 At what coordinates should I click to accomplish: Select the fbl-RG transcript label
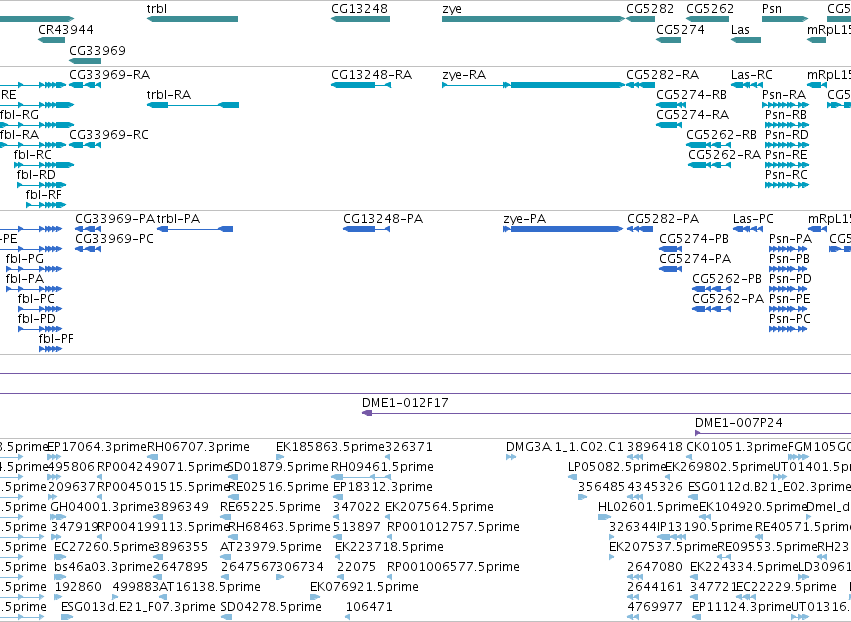(20, 115)
